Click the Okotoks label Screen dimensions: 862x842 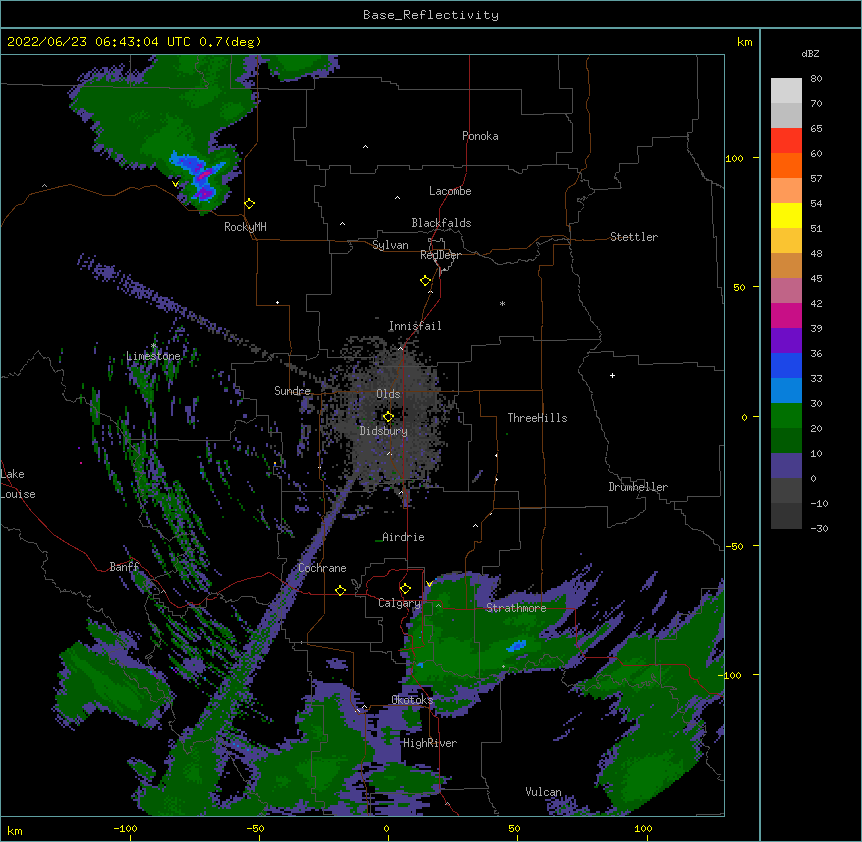[x=412, y=700]
